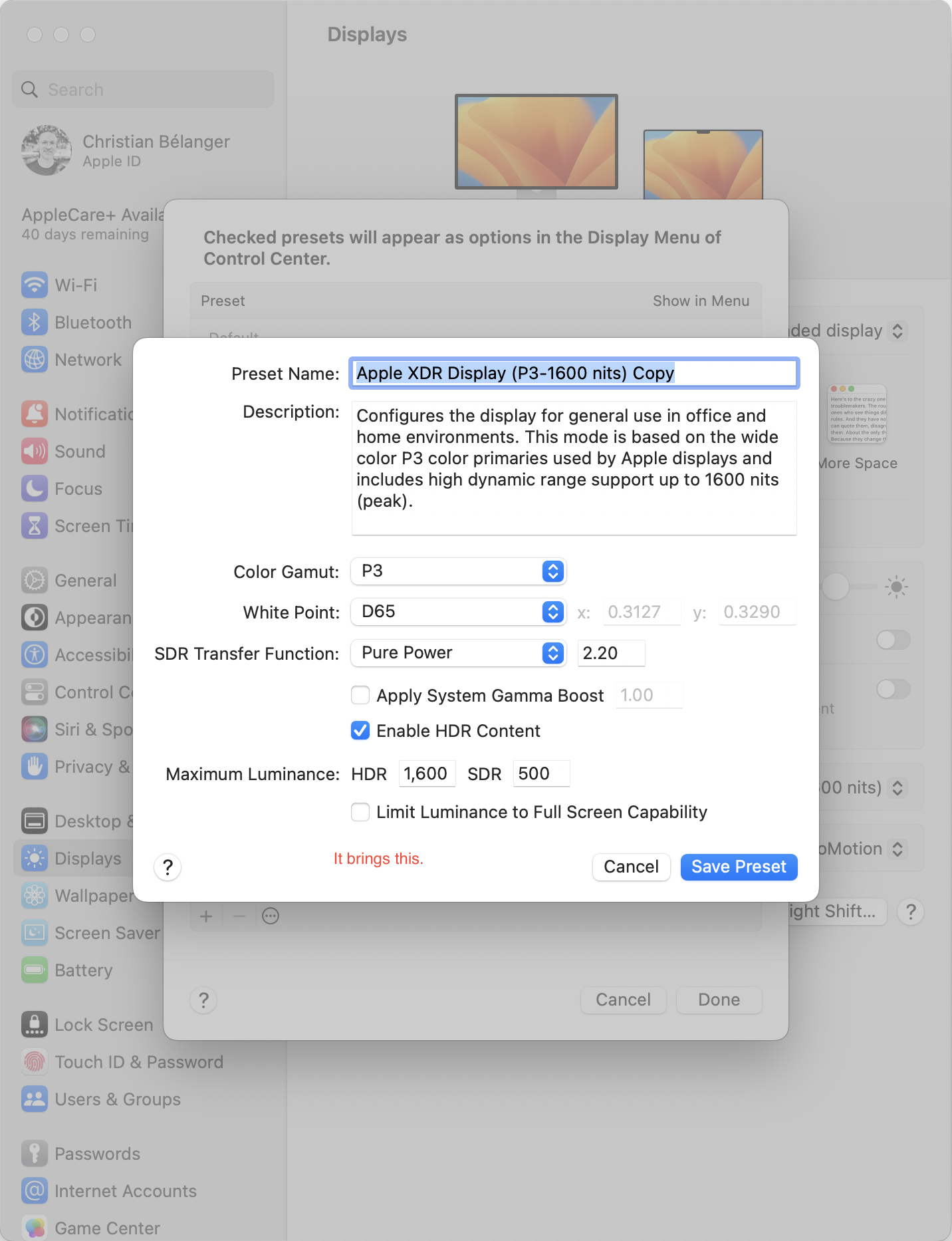Select the built-in notch display thumbnail
The width and height of the screenshot is (952, 1241).
tap(703, 165)
